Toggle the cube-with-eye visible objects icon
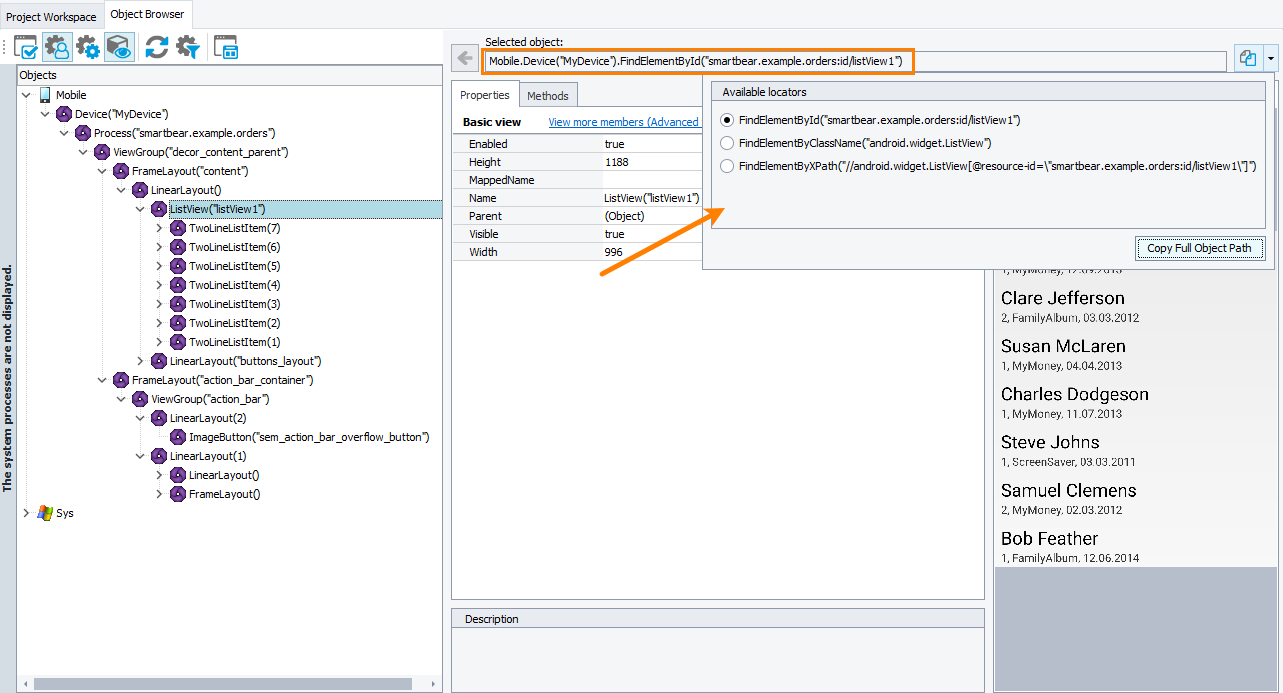The width and height of the screenshot is (1283, 693). pos(119,47)
